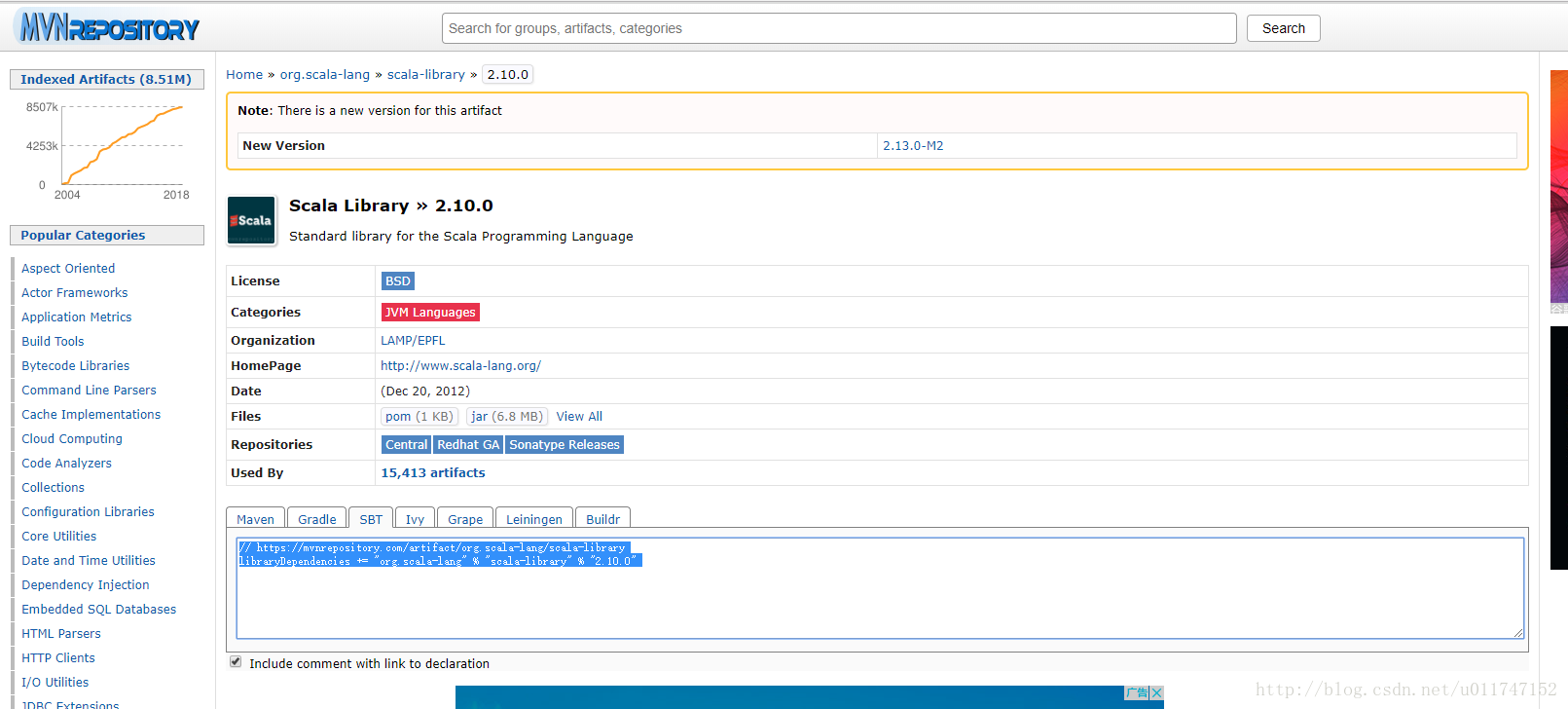Screen dimensions: 1568x709
Task: Open Core Utilities category
Action: [59, 536]
